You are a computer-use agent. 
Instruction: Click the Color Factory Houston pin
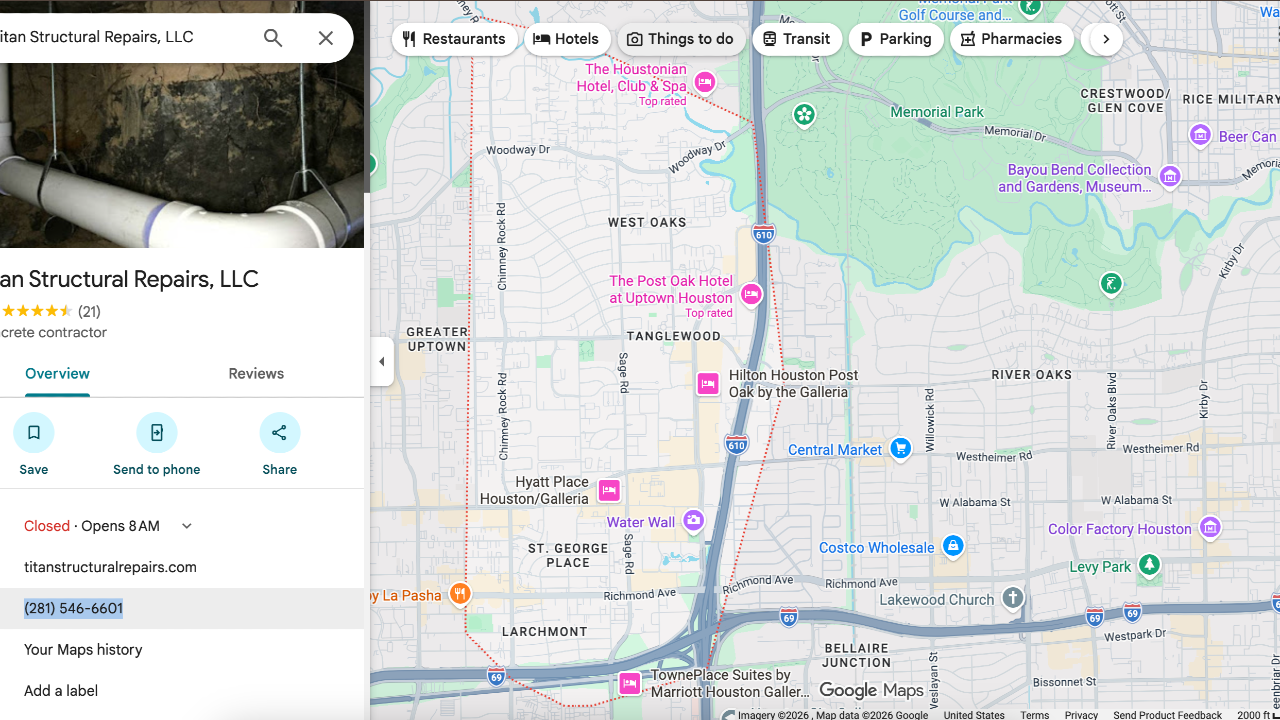pyautogui.click(x=1210, y=527)
